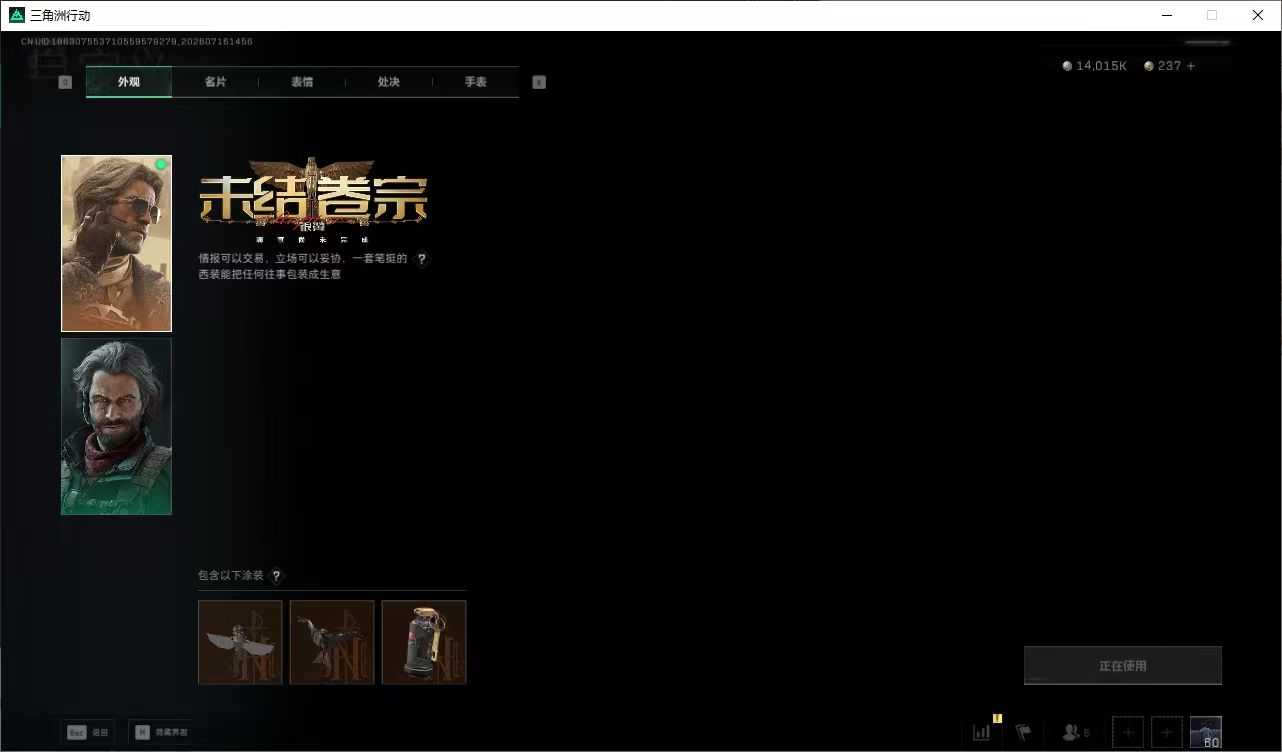Switch to the 外观 tab
The image size is (1282, 752).
click(x=129, y=82)
